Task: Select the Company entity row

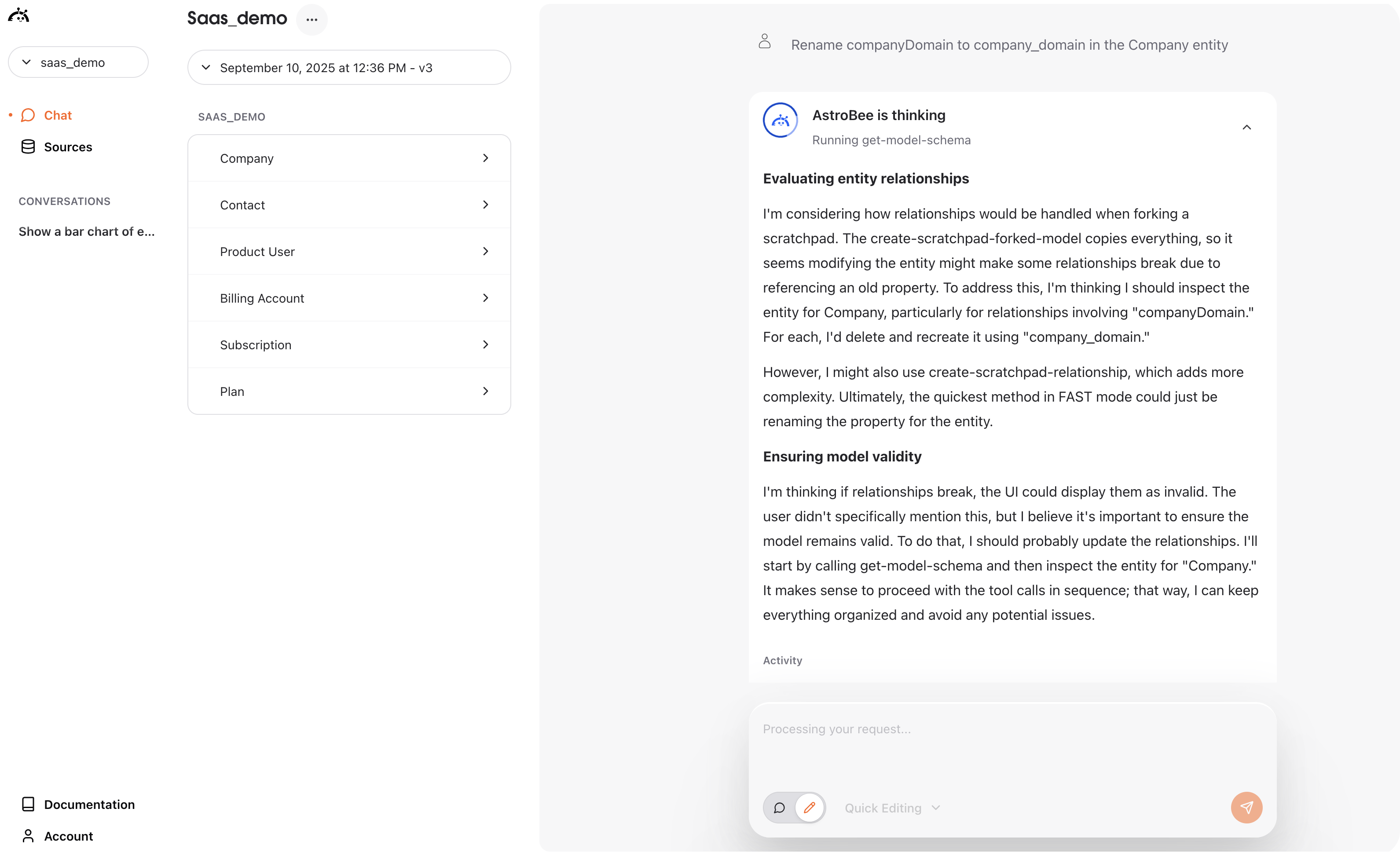Action: 349,158
